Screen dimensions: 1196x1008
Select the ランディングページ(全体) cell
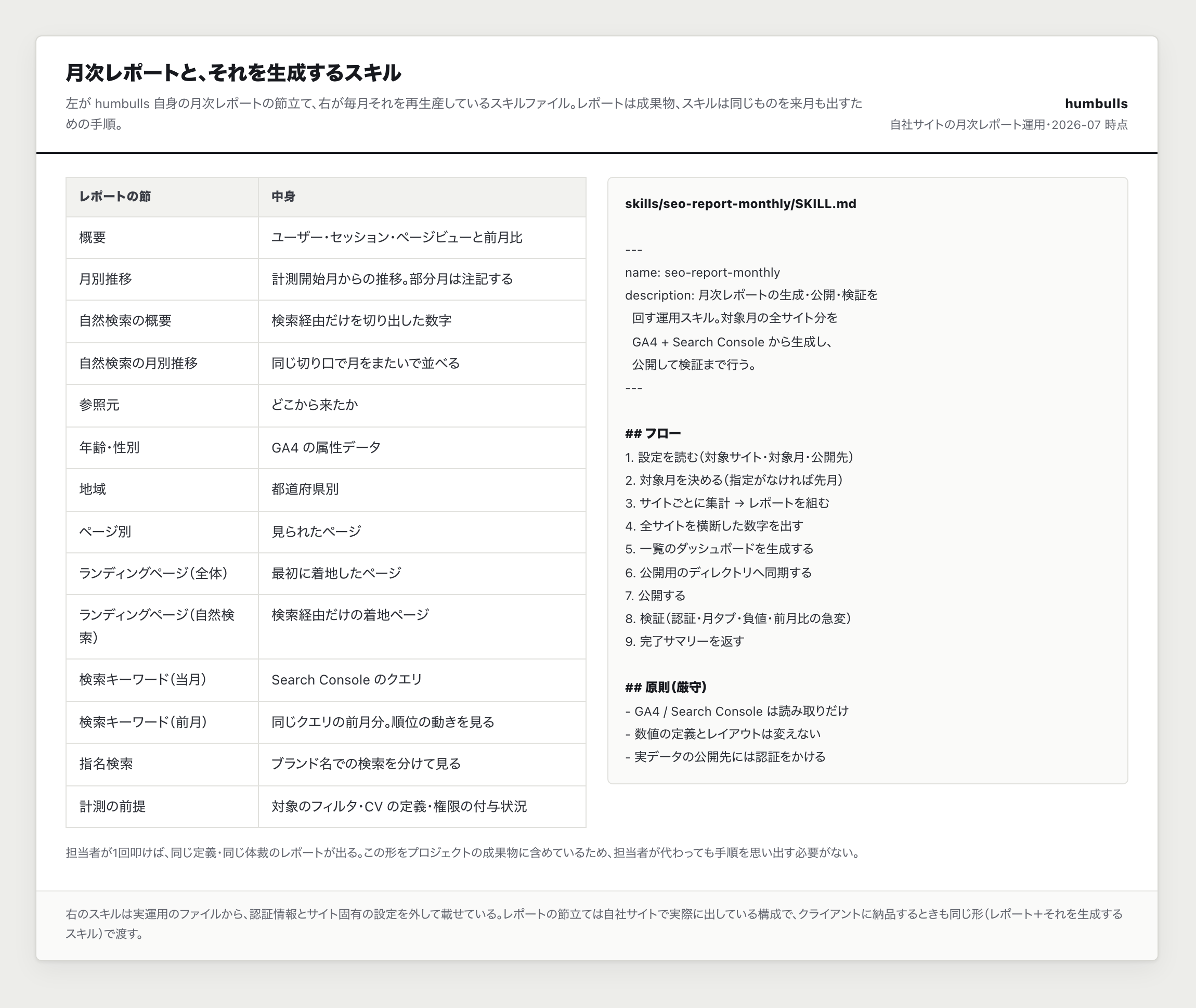coord(162,574)
